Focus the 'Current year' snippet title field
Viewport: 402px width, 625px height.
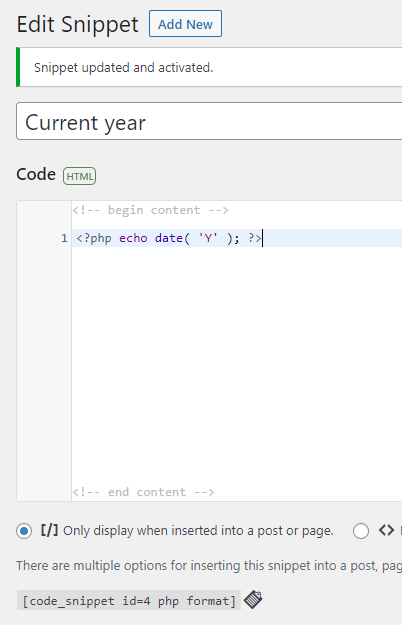[209, 122]
